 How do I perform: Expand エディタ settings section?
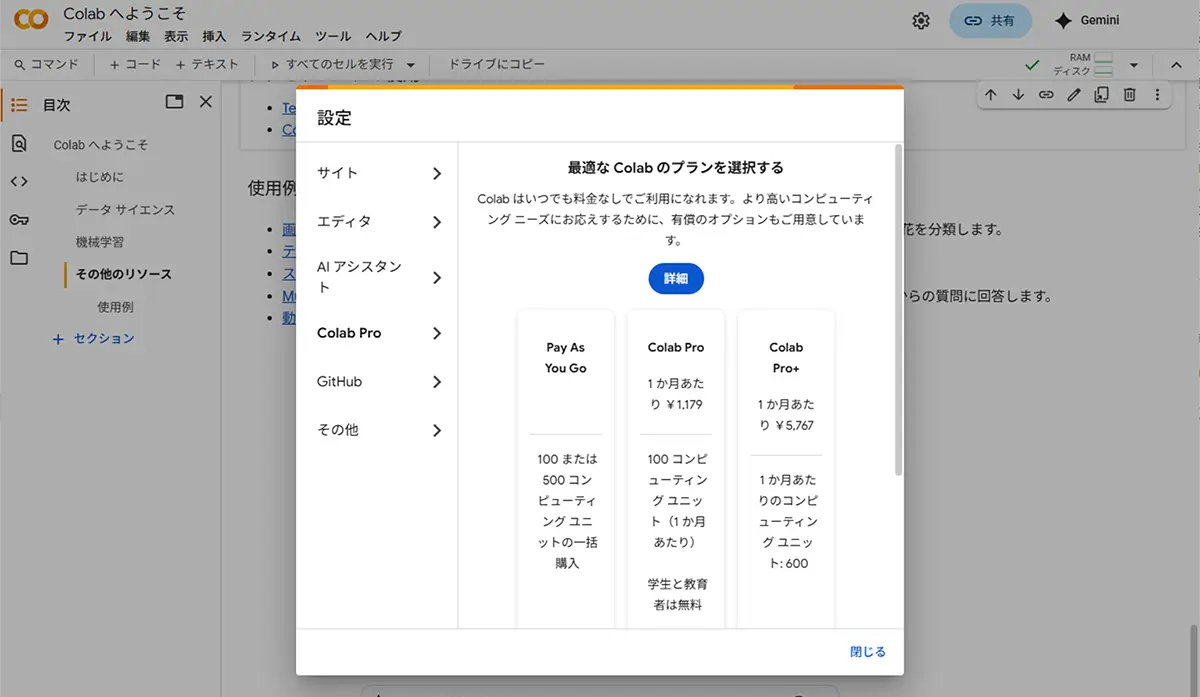coord(379,222)
